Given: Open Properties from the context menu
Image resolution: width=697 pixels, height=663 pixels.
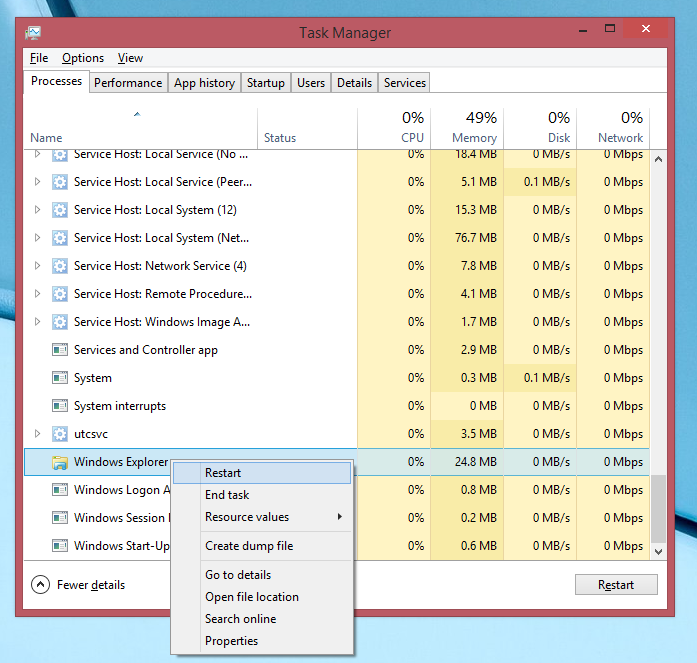Looking at the screenshot, I should pyautogui.click(x=262, y=641).
